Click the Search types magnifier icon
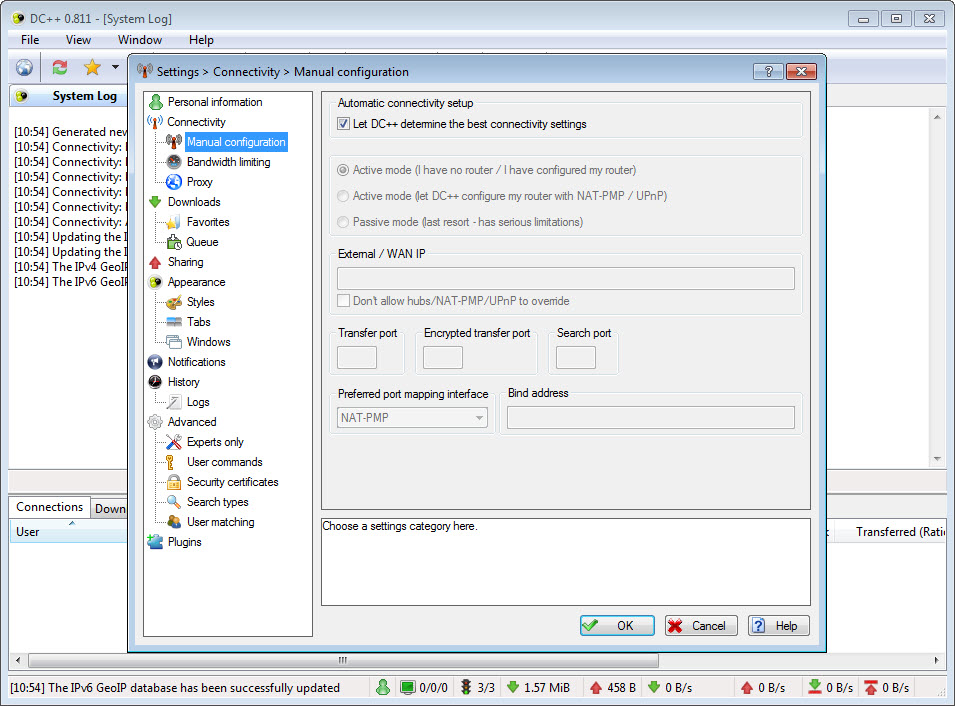 pyautogui.click(x=174, y=502)
